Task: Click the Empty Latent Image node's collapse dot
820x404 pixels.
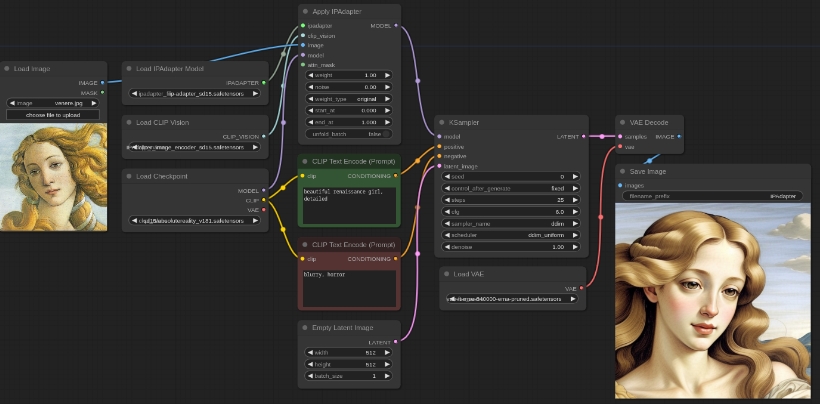Action: click(305, 327)
